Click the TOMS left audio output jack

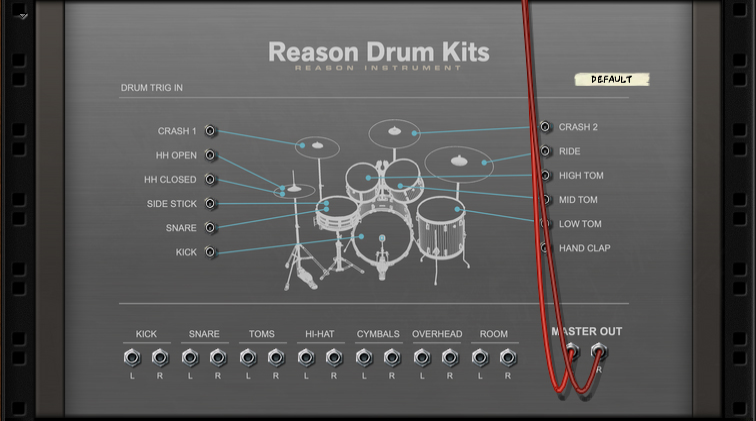[248, 358]
